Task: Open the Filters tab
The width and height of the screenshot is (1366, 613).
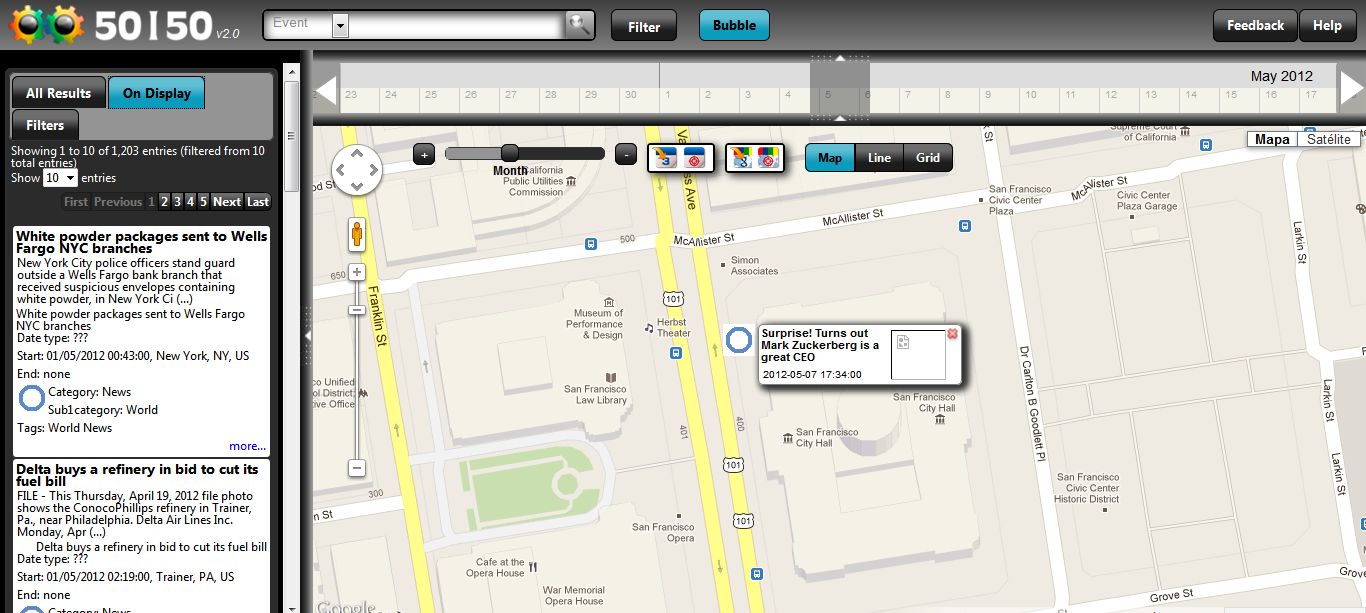Action: pos(45,125)
